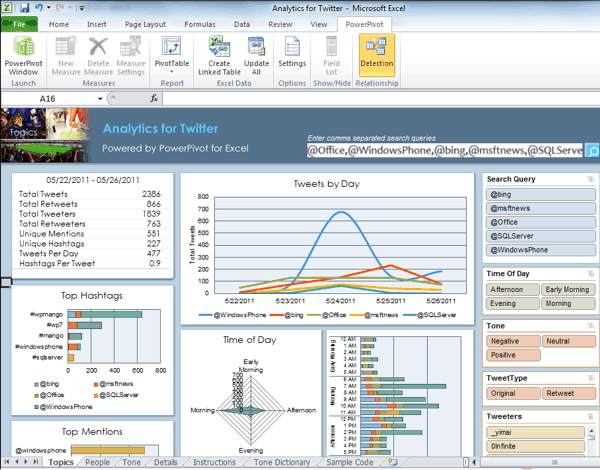Screen dimensions: 600x470
Task: Toggle the @SQLServer slicer item
Action: (541, 236)
